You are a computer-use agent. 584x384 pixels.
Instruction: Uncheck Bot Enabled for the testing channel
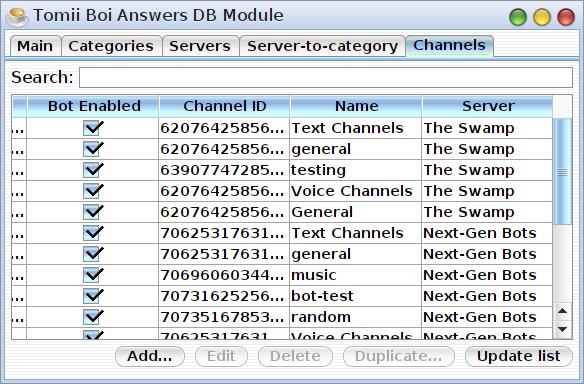tap(92, 170)
